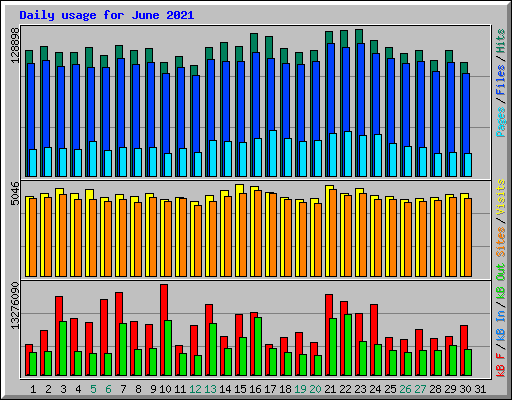Screen dimensions: 512x400
Task: Select the orange sites bar for day 30
Action: [468, 238]
